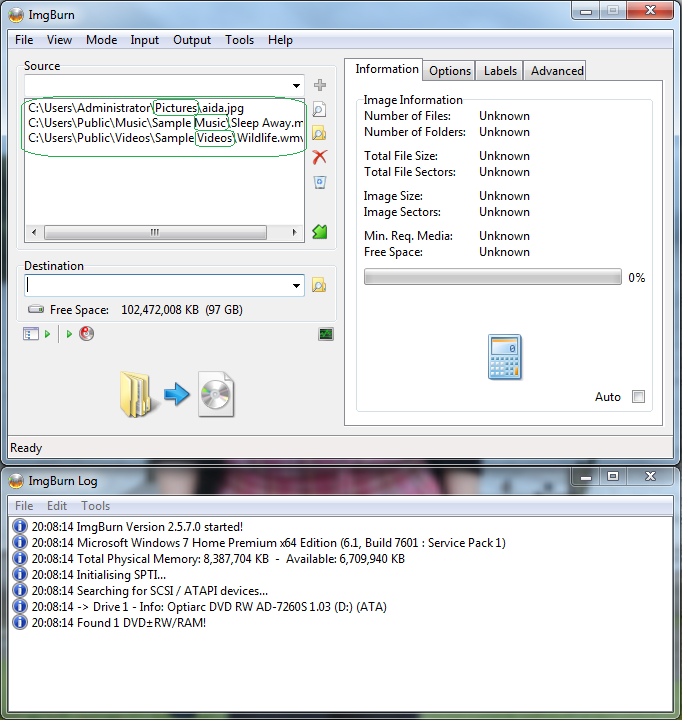
Task: Click Searching for SCSI / ATAPI devices line
Action: click(150, 591)
